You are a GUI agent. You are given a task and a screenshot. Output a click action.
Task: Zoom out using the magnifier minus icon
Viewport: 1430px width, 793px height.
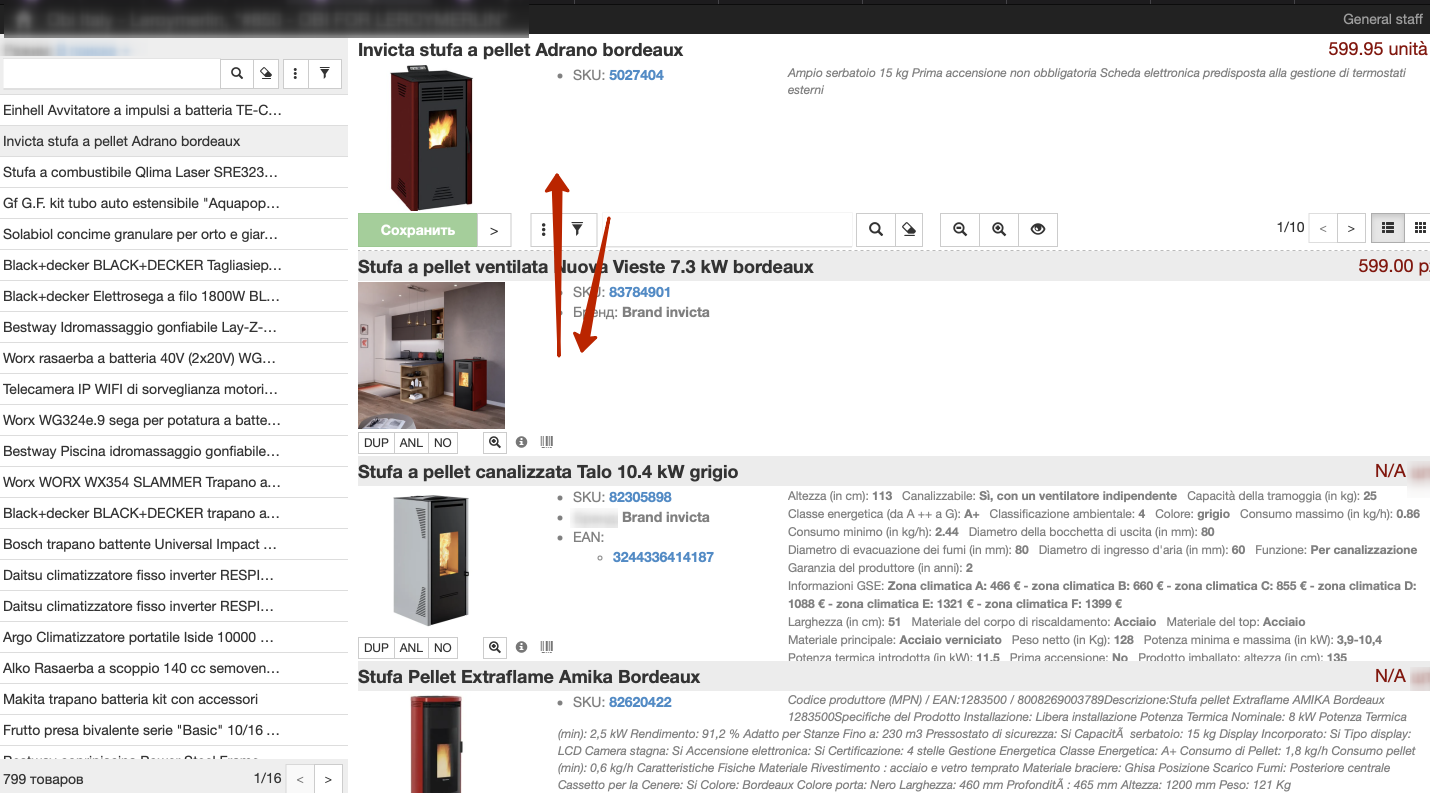pos(960,229)
